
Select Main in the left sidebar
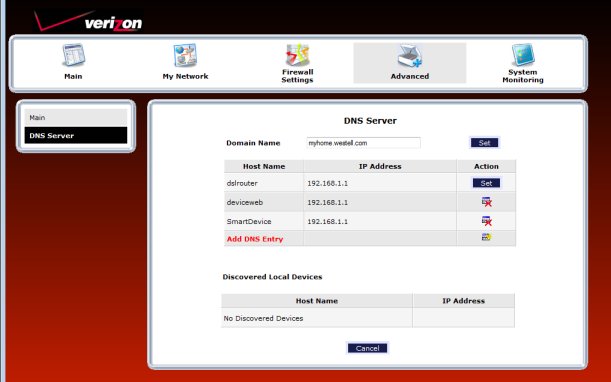coord(76,117)
